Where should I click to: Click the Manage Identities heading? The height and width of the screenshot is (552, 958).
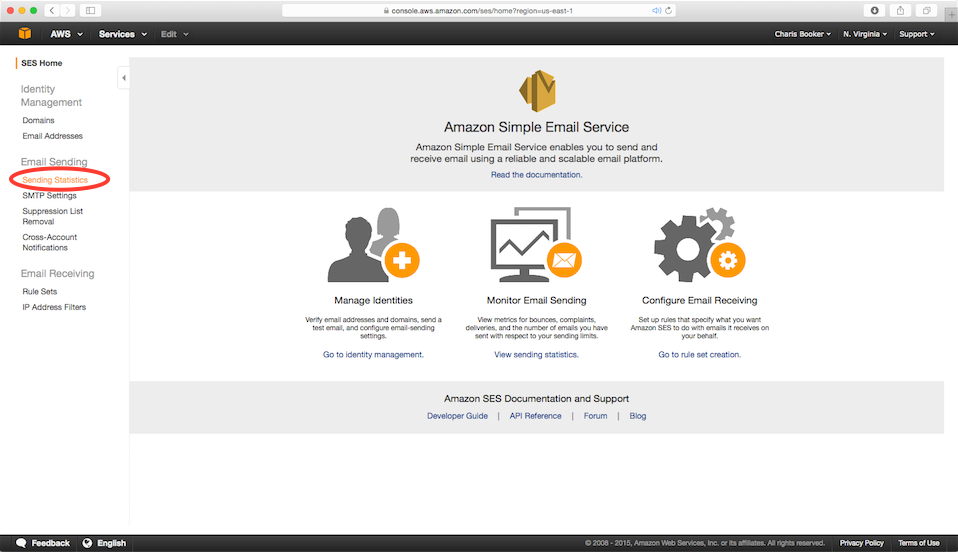point(373,300)
